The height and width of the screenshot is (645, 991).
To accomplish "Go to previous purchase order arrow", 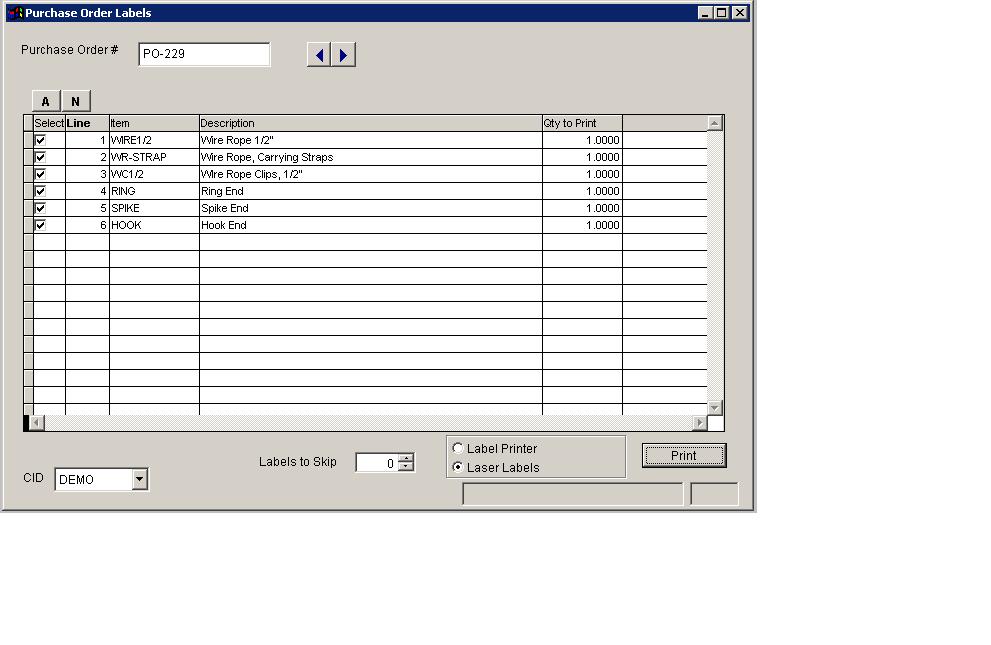I will pyautogui.click(x=319, y=55).
